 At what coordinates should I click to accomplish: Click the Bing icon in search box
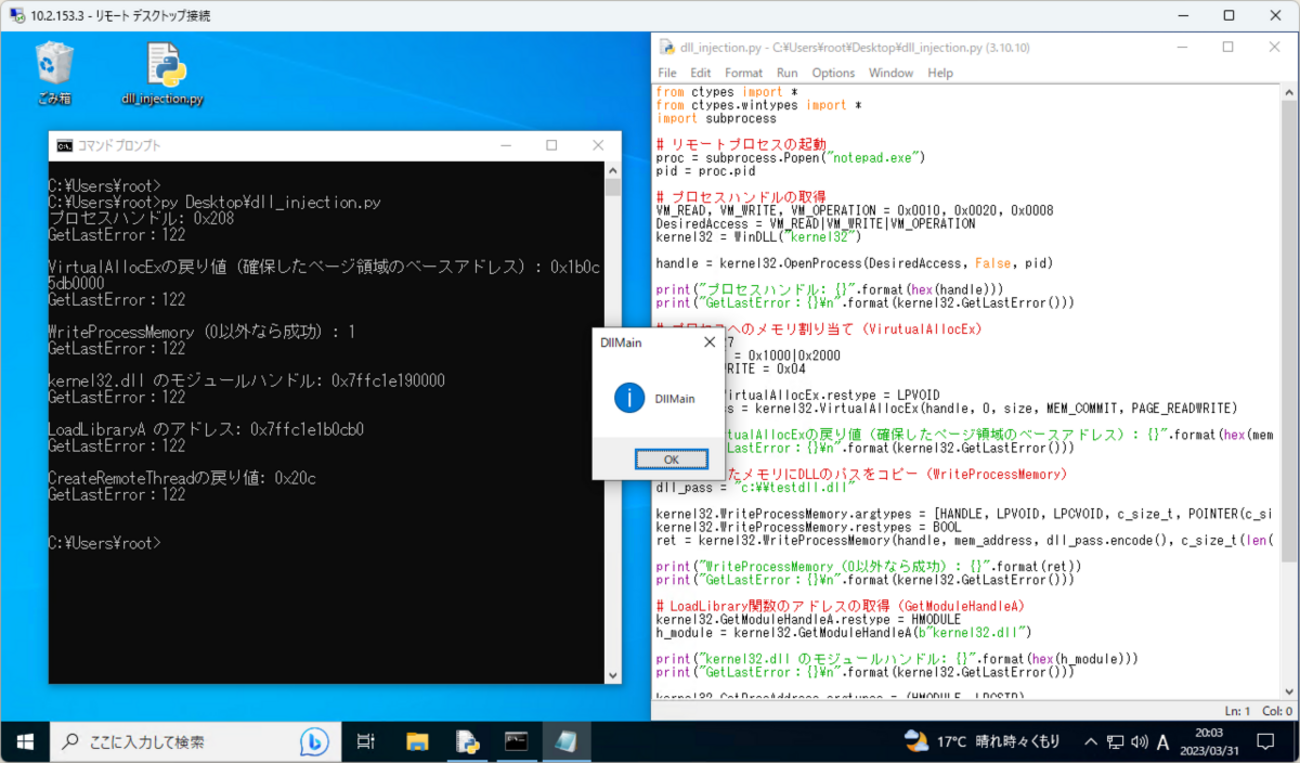click(x=314, y=742)
